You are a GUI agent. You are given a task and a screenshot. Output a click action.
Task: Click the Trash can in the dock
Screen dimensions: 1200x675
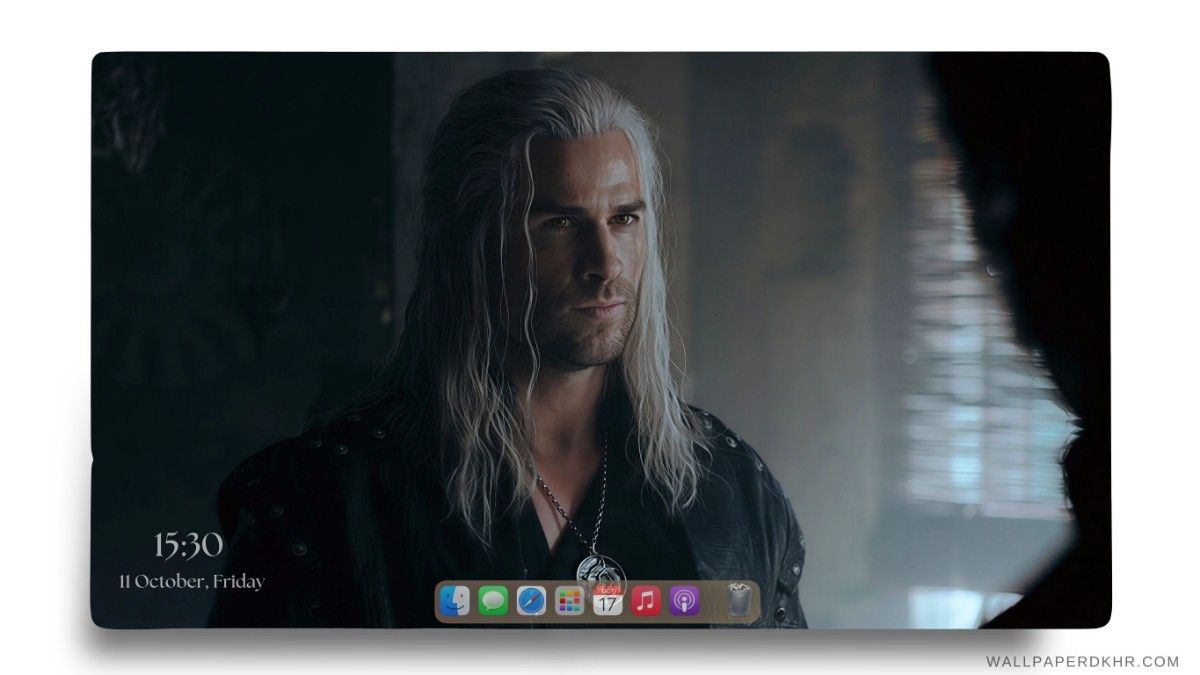[x=738, y=598]
